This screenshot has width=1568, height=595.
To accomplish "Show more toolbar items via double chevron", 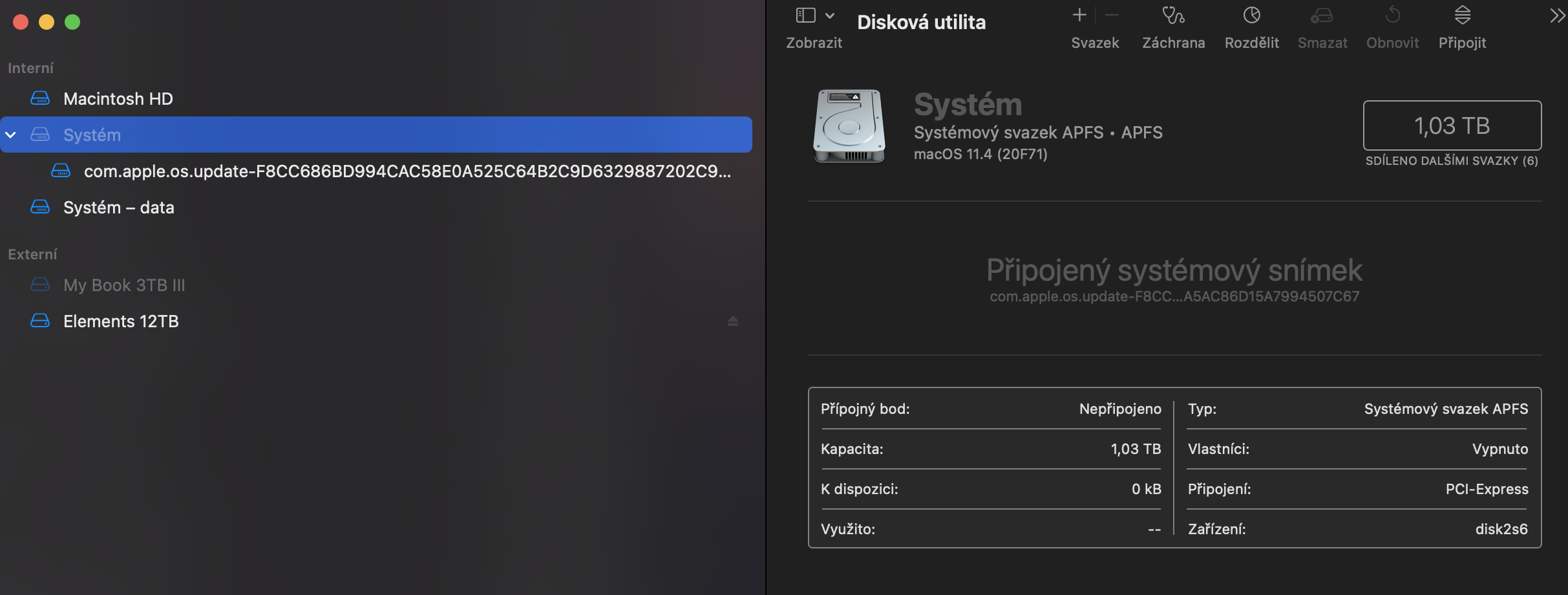I will 1557,16.
